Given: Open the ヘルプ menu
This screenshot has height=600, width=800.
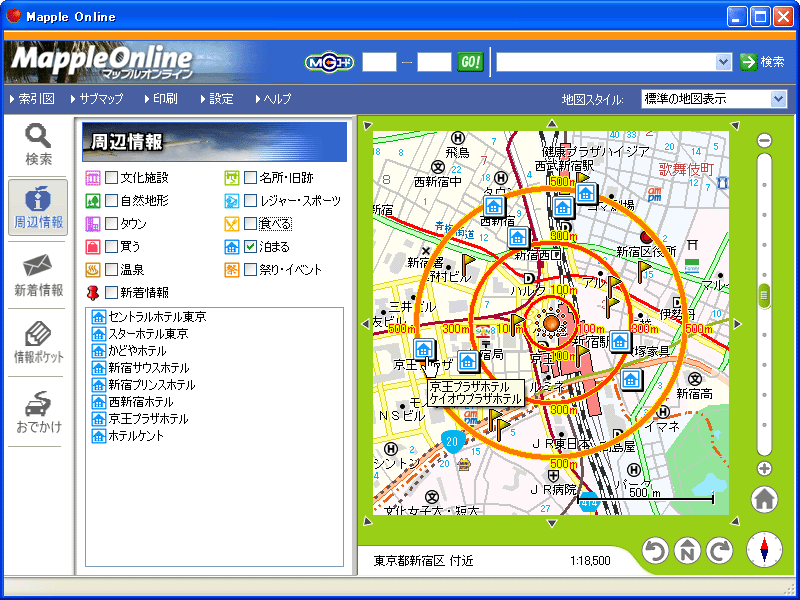Looking at the screenshot, I should click(x=273, y=99).
